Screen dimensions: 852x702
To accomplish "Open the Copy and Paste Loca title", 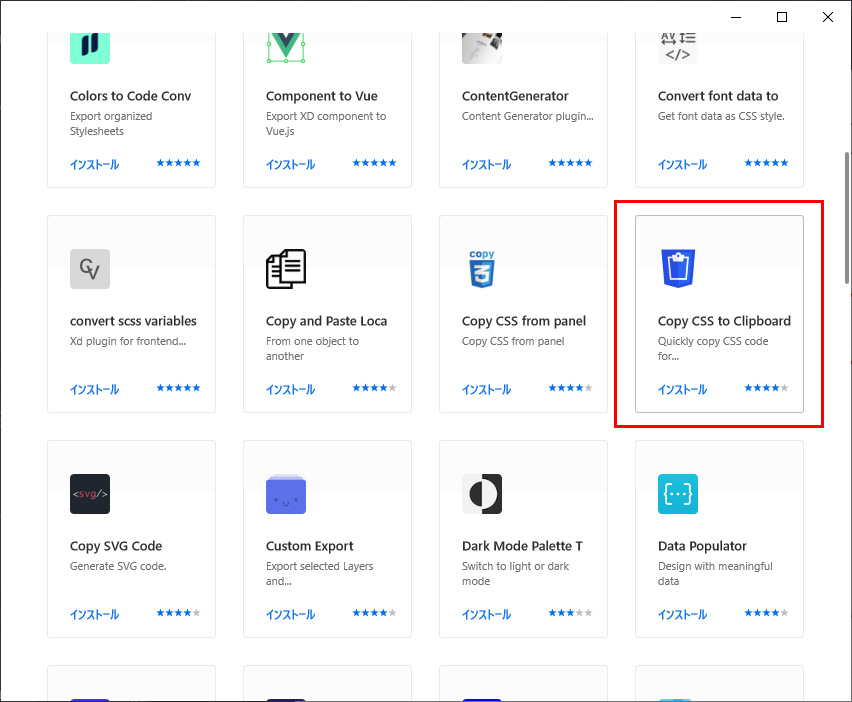I will coord(327,321).
